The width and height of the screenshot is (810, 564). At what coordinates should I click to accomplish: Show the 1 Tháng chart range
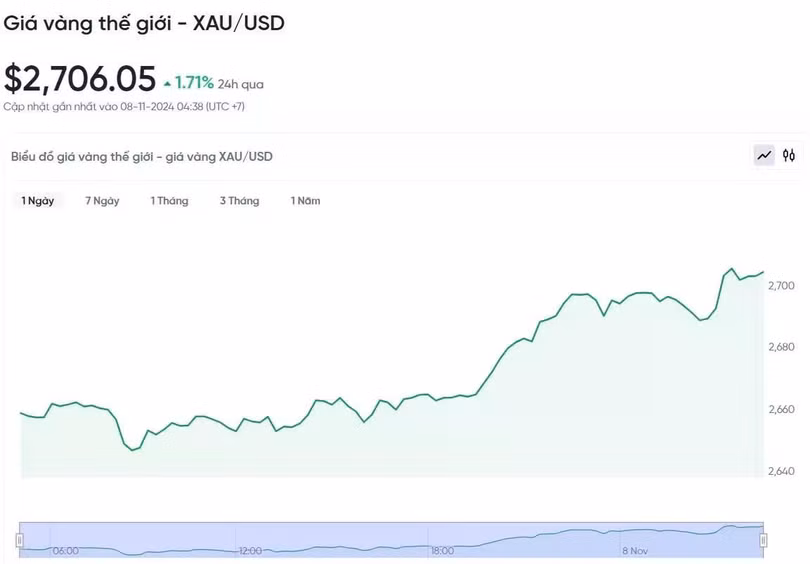tap(169, 201)
